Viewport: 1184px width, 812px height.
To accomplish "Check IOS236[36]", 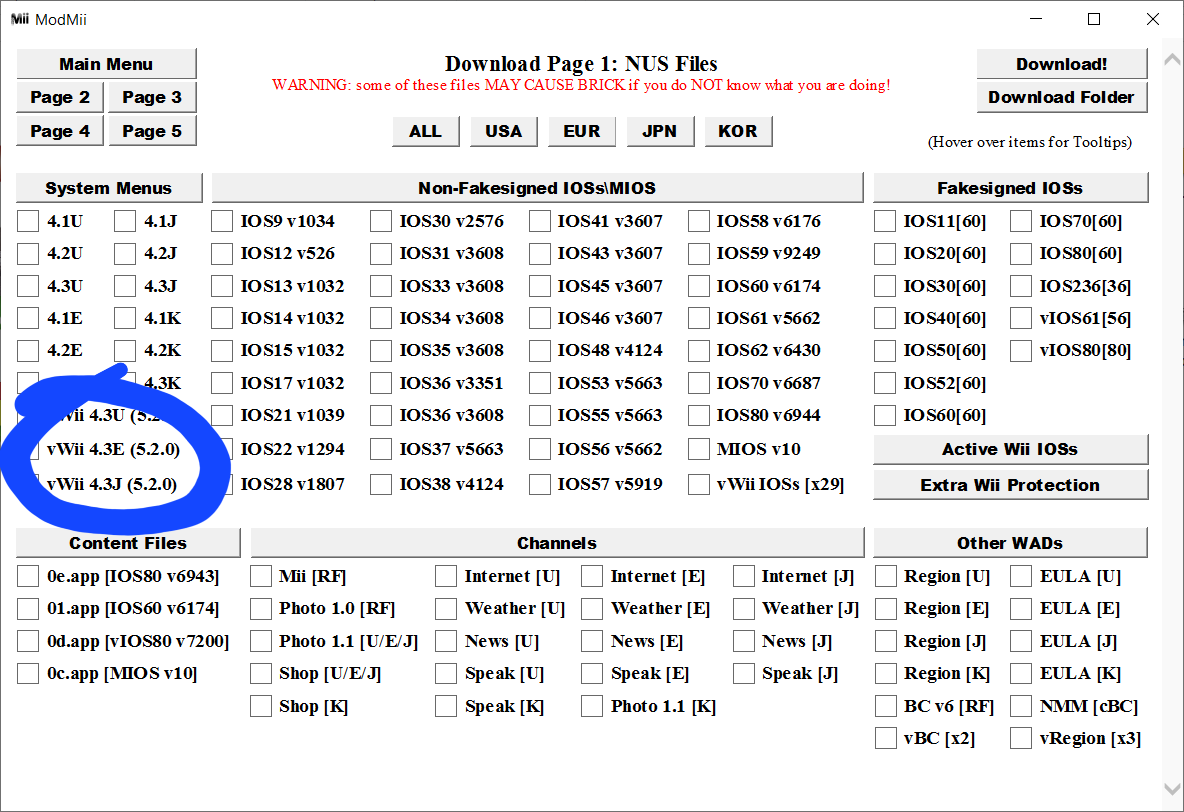I will click(x=1021, y=286).
